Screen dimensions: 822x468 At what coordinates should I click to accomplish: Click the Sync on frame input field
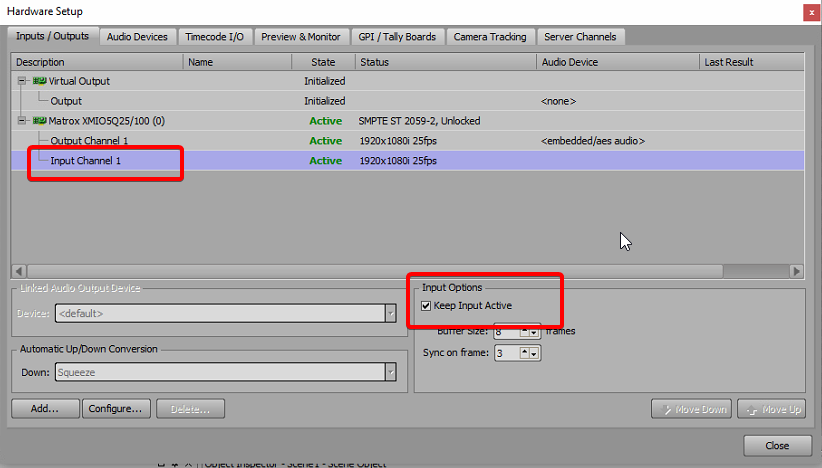[x=507, y=353]
